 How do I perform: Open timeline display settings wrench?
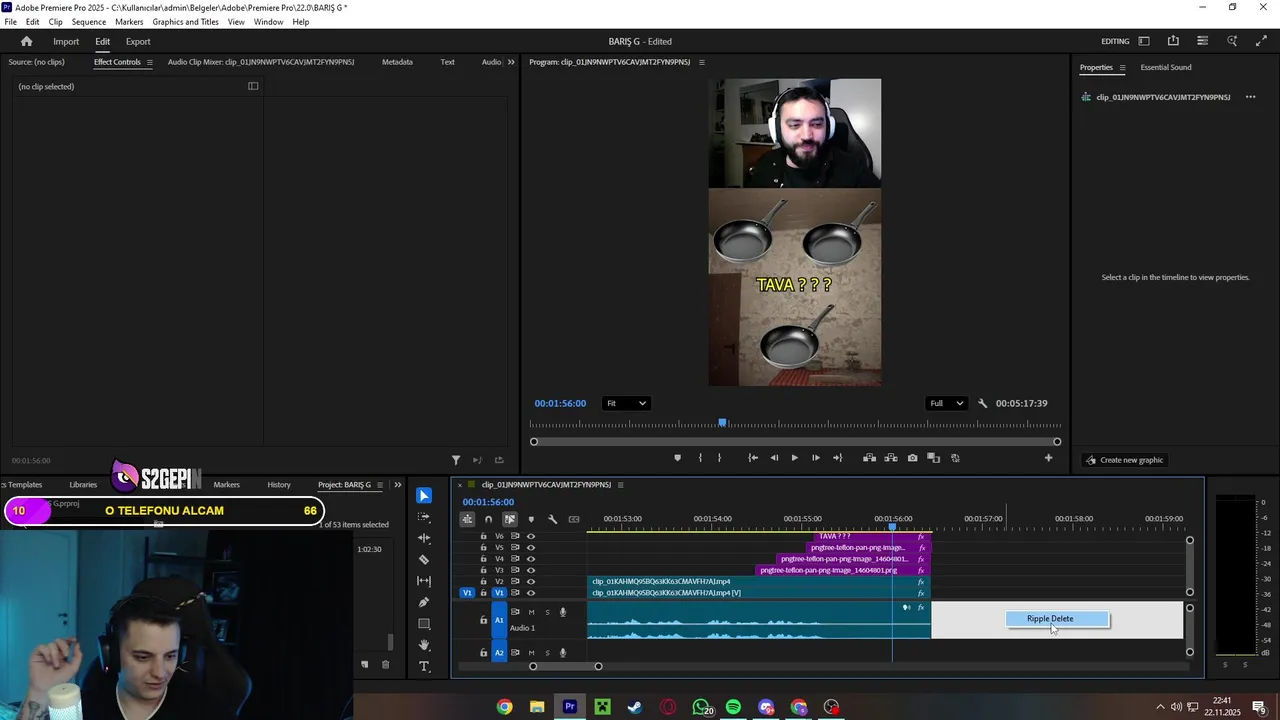[552, 519]
